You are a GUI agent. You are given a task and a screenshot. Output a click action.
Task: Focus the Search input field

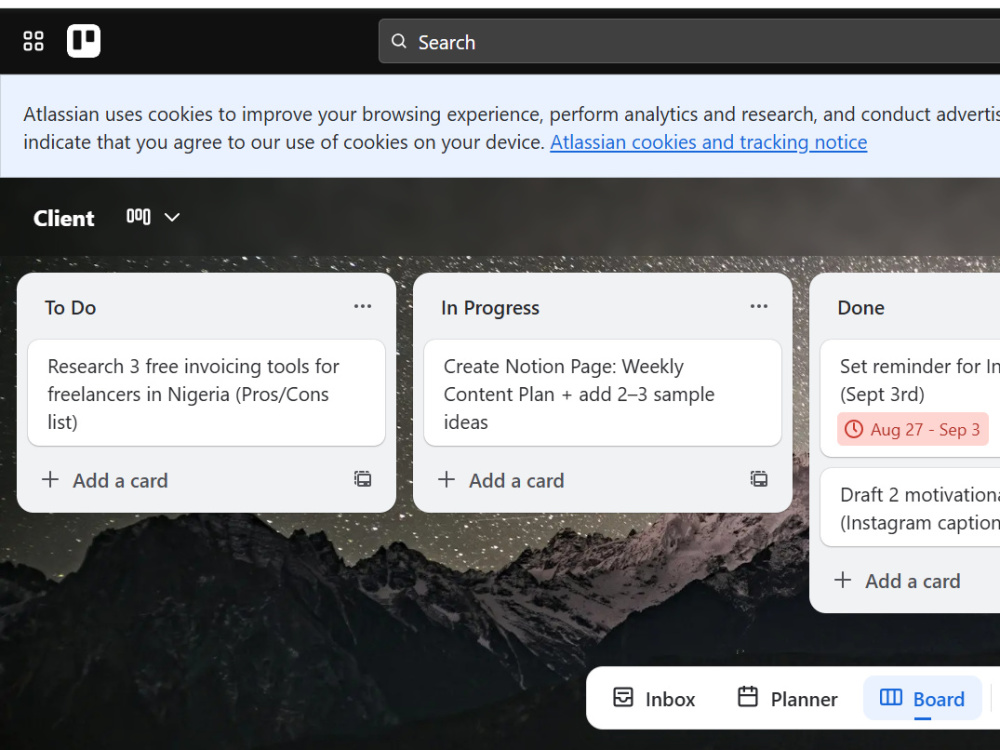689,41
